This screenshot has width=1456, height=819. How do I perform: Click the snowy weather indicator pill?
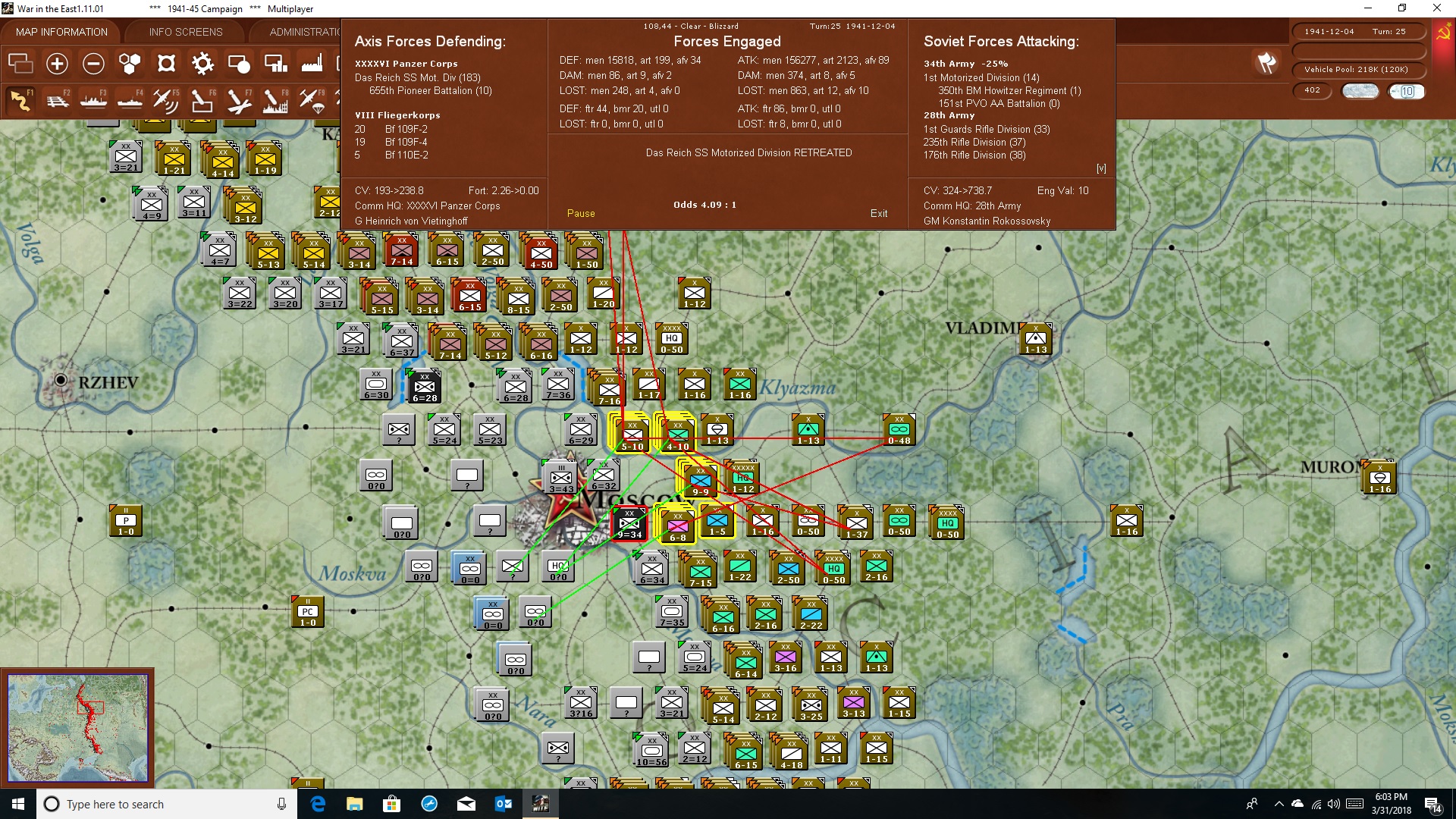(1360, 91)
